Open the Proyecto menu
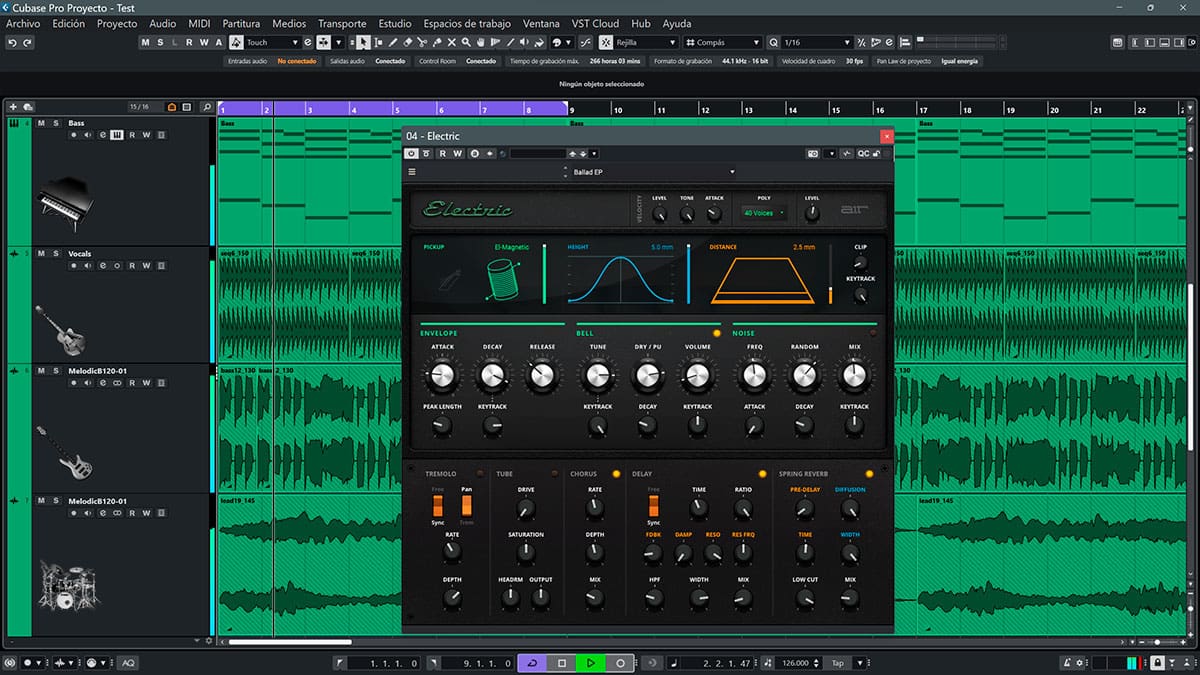1200x675 pixels. (x=117, y=23)
